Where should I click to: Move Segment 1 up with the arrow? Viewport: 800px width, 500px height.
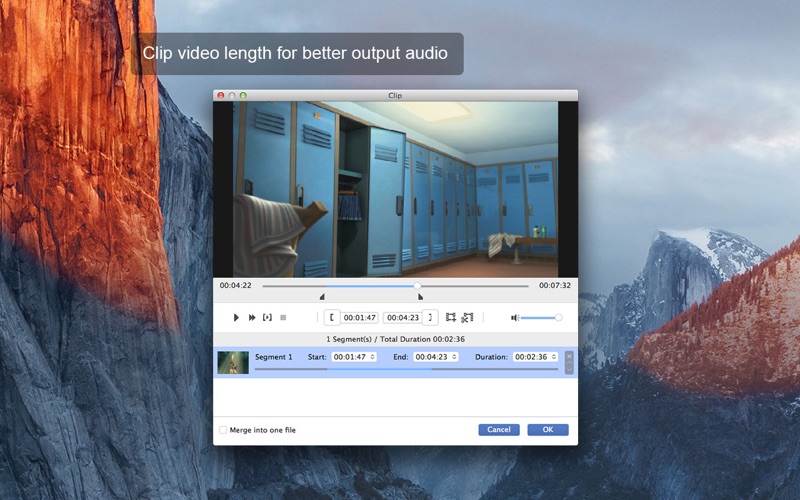point(569,364)
